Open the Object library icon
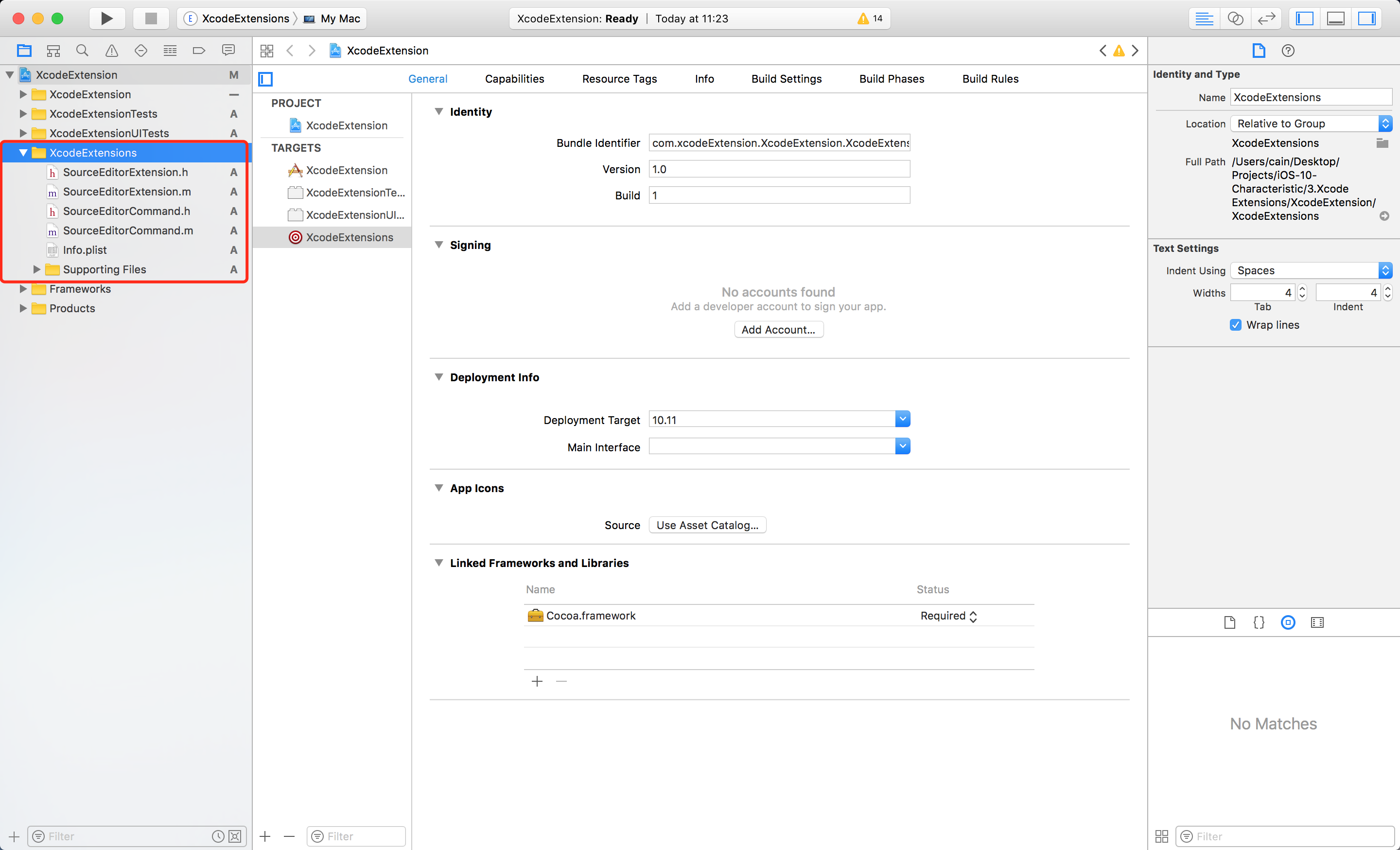Viewport: 1400px width, 850px height. point(1288,622)
